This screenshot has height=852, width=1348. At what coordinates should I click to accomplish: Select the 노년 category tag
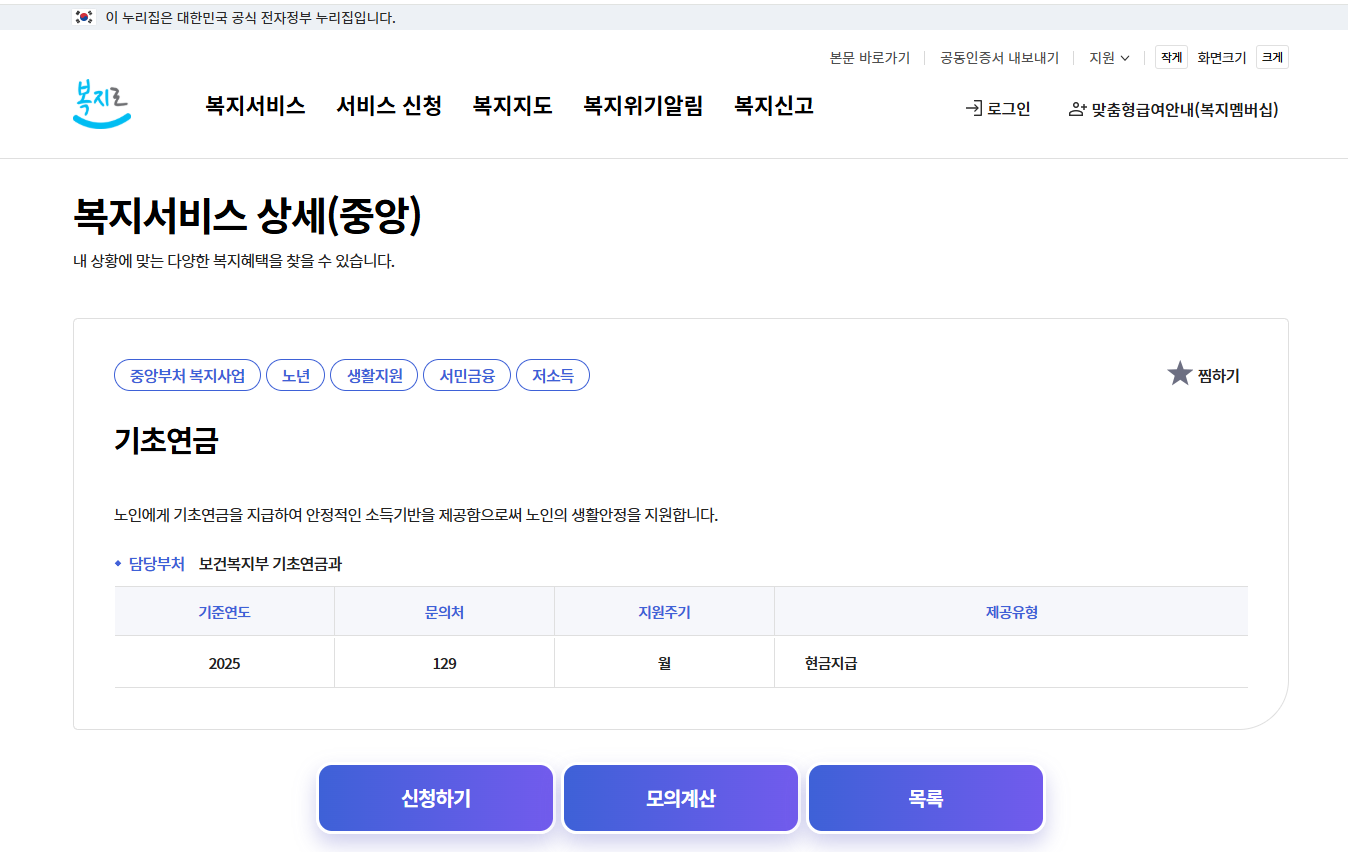(295, 375)
